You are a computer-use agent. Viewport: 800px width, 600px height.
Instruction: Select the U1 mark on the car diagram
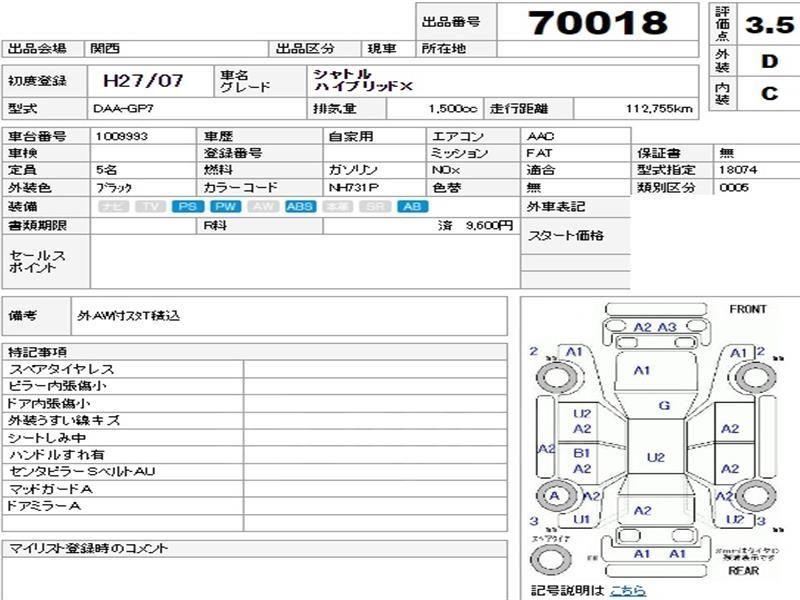coord(581,519)
